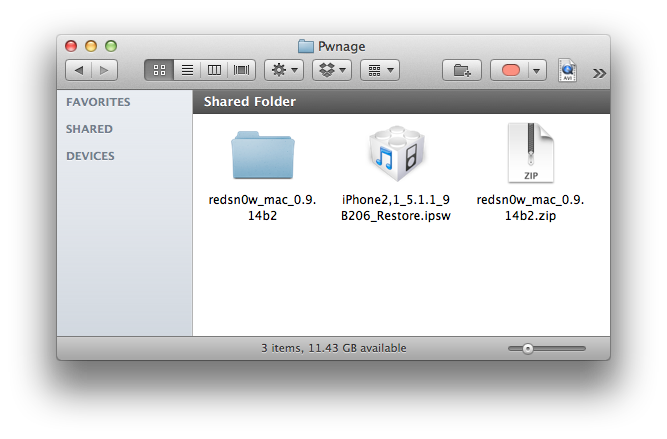The height and width of the screenshot is (439, 667).
Task: Open the Dropbox toolbar menu
Action: pyautogui.click(x=332, y=70)
